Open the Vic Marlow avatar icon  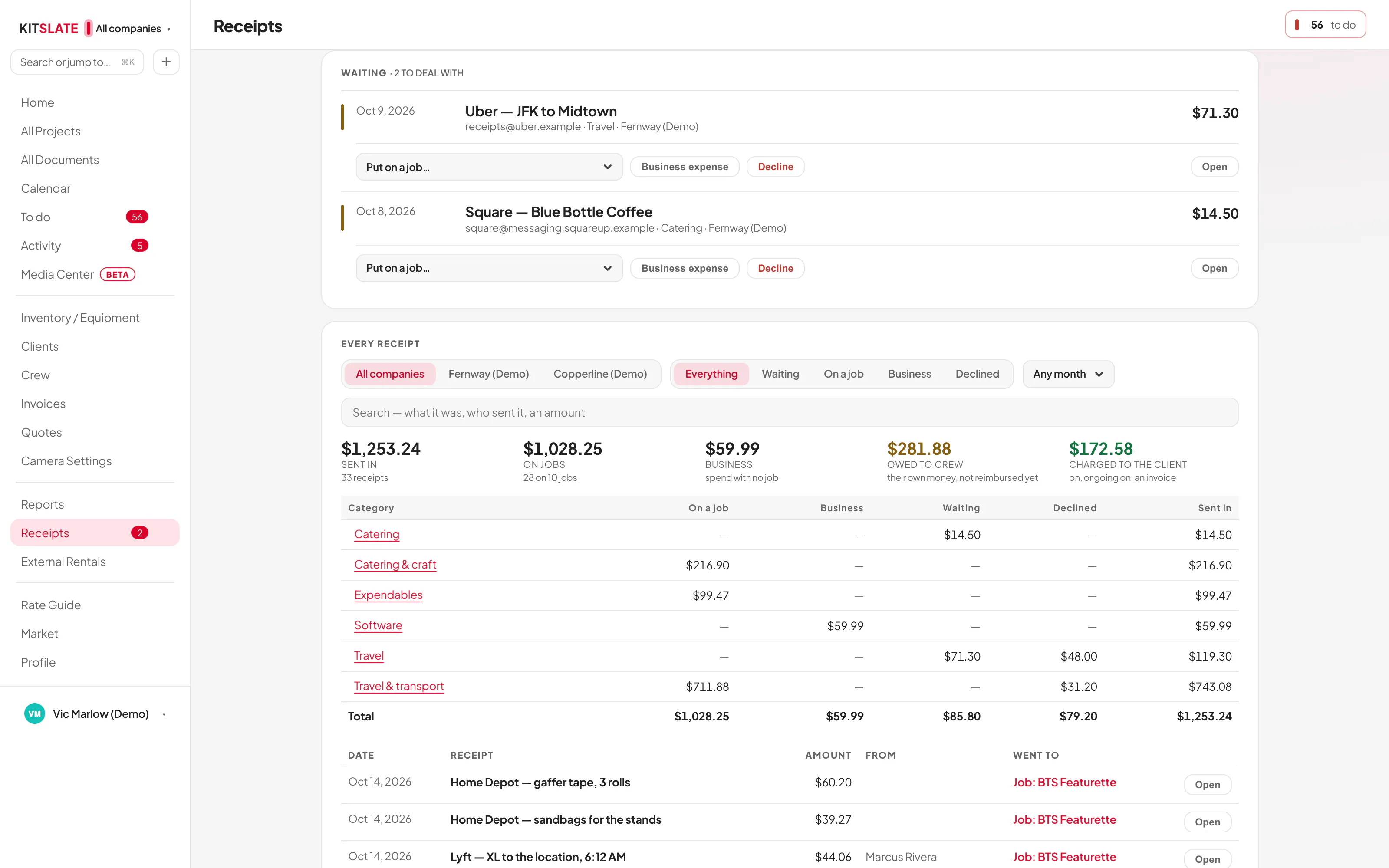click(x=34, y=713)
